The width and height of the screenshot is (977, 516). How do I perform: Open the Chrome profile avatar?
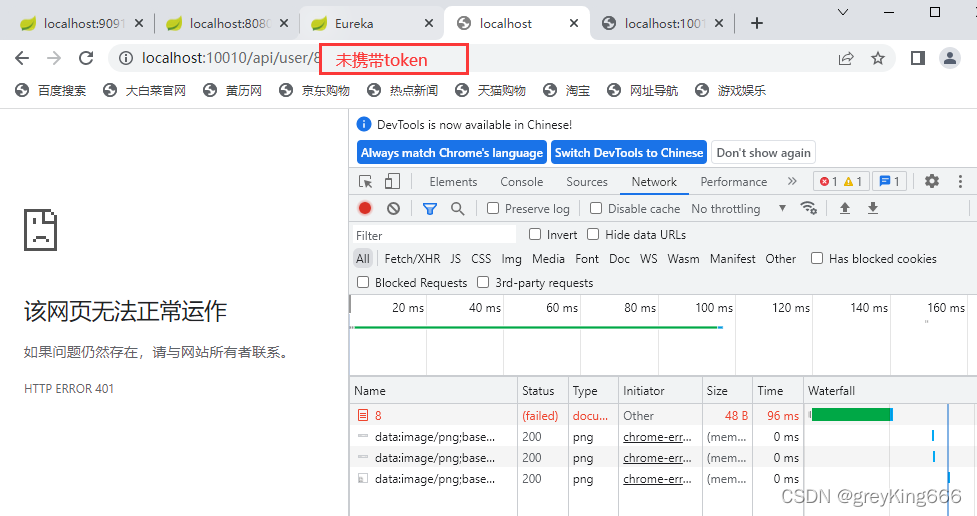(950, 58)
